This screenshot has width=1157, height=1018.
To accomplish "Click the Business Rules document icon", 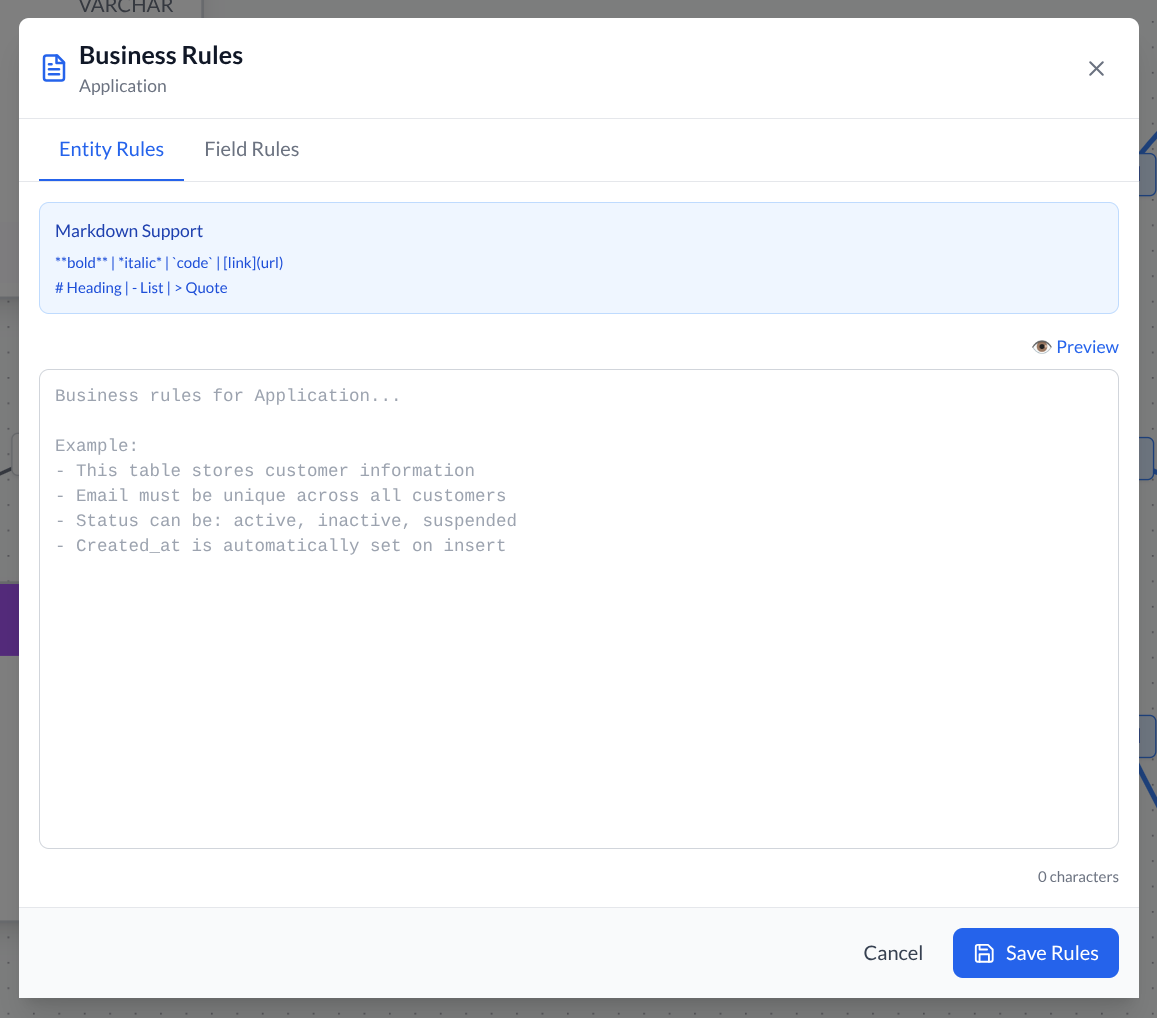I will (x=53, y=67).
